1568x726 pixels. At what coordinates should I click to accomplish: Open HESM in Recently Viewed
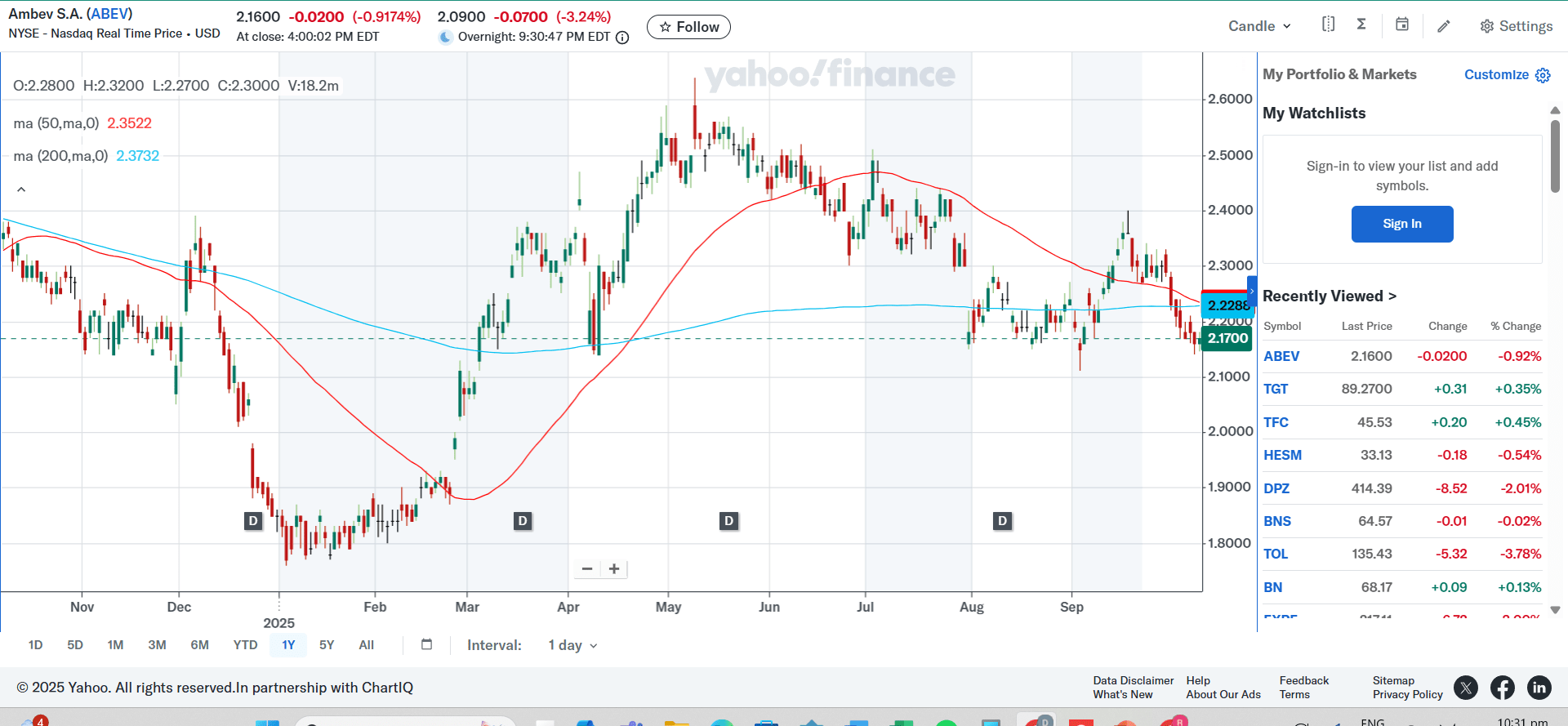(1282, 455)
